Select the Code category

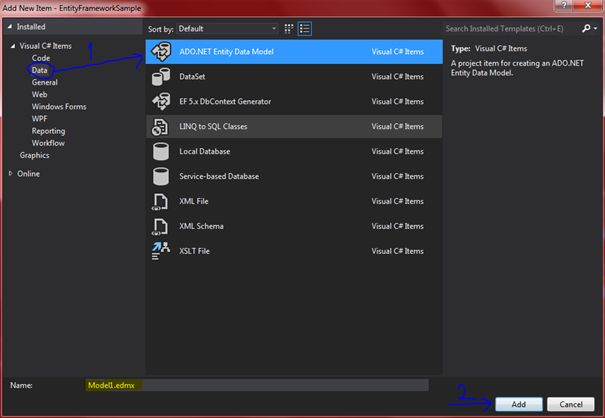click(41, 58)
